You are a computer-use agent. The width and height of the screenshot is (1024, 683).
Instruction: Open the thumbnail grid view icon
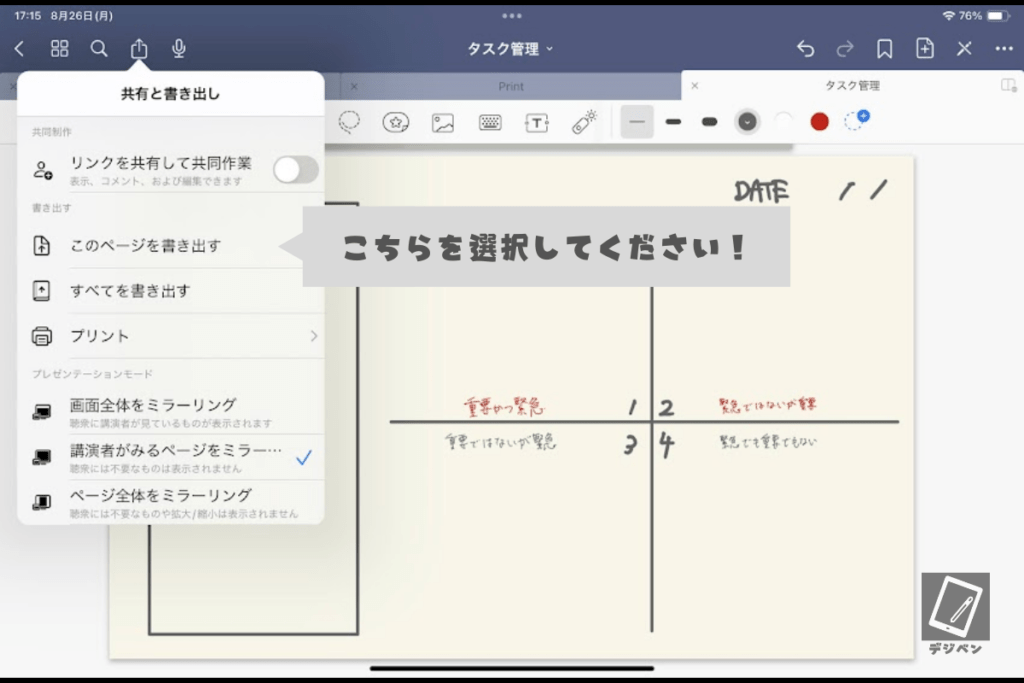pos(59,48)
